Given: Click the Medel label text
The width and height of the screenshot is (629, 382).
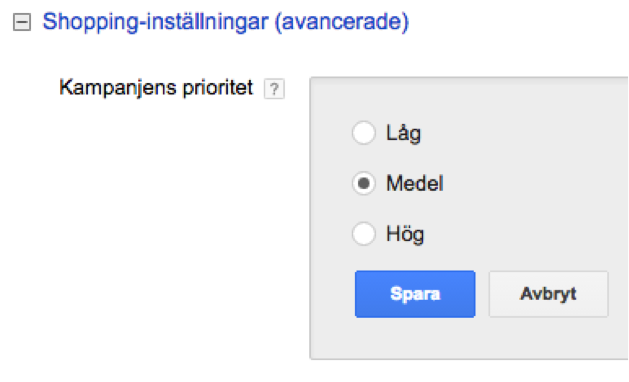Looking at the screenshot, I should (415, 184).
